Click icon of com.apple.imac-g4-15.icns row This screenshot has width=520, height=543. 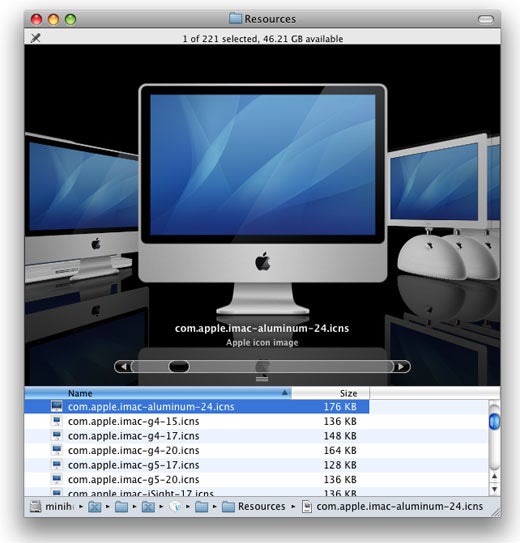coord(56,421)
